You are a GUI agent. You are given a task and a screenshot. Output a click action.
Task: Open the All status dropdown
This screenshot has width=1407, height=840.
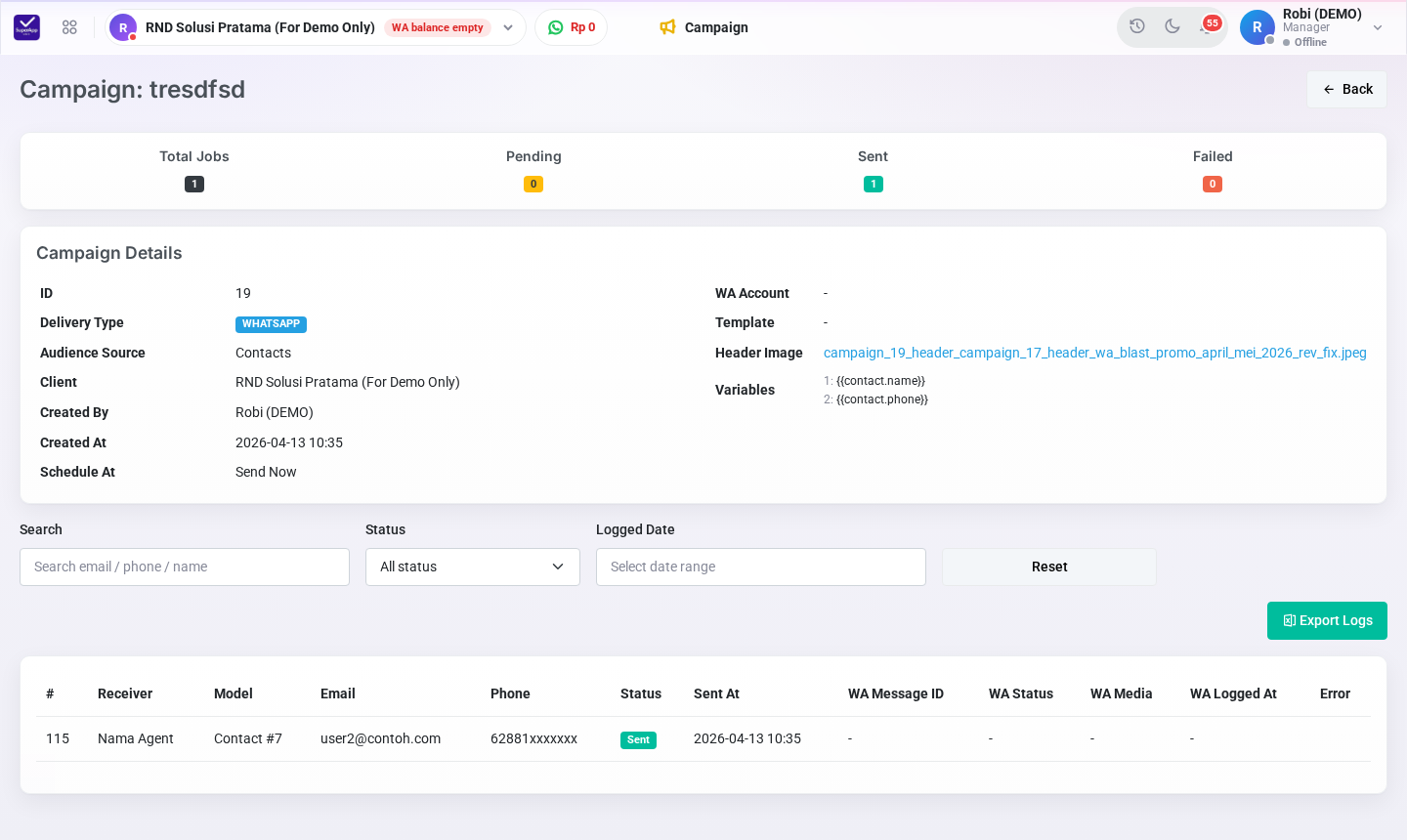point(473,567)
